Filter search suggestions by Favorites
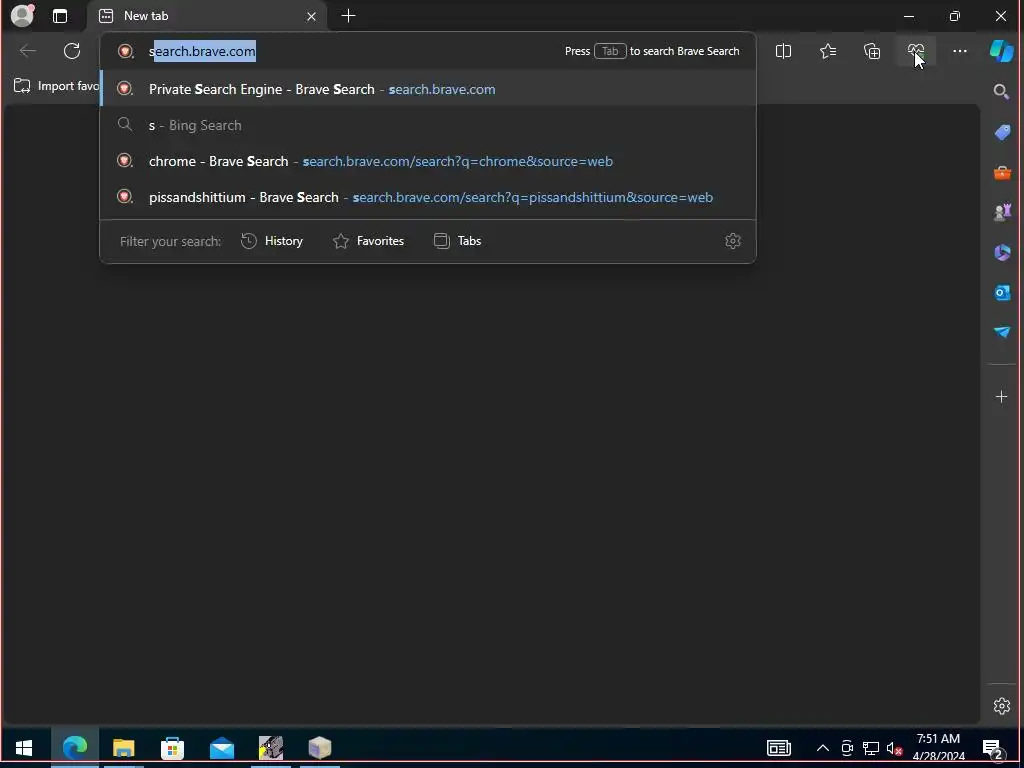 tap(368, 241)
